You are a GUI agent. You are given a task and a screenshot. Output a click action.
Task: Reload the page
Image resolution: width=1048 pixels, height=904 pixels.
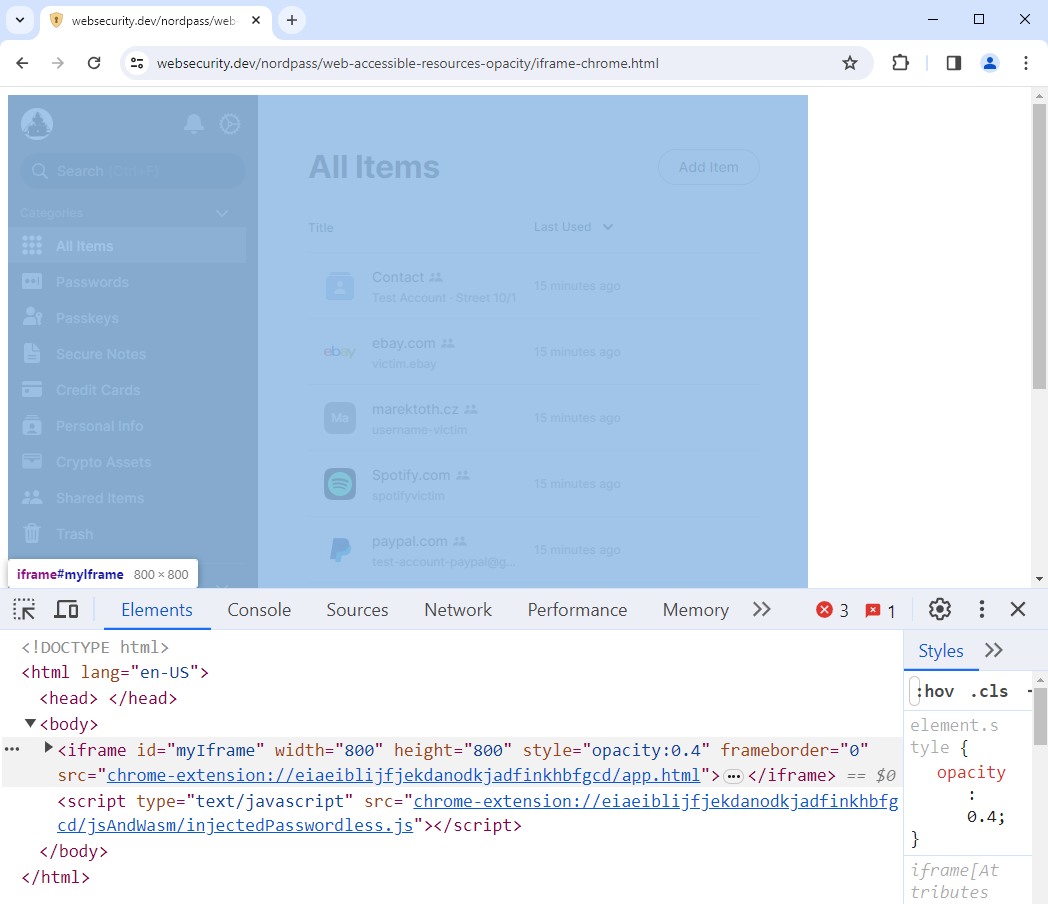94,63
